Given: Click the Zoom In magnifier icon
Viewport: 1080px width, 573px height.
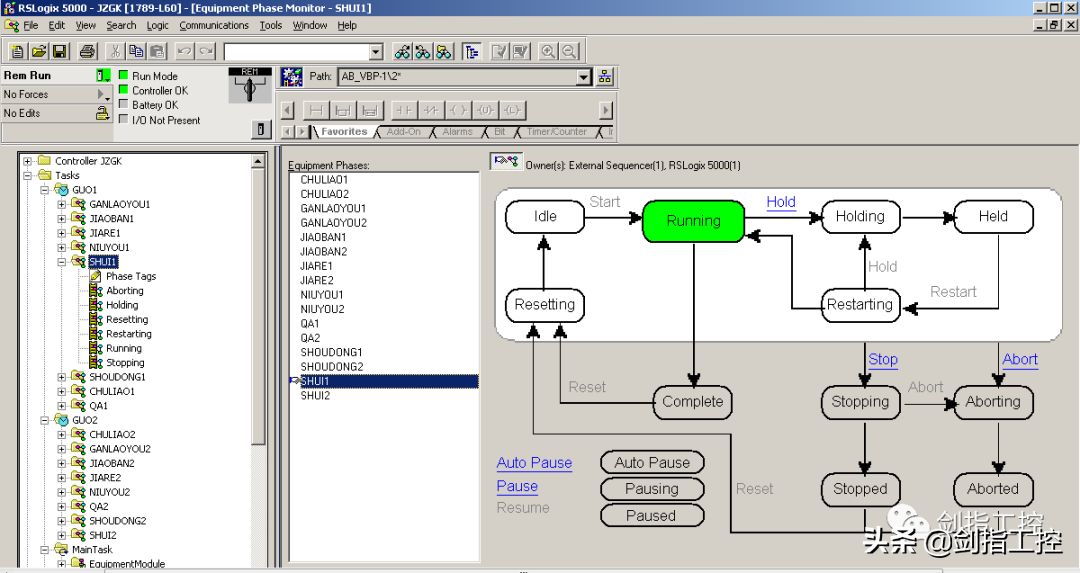Looking at the screenshot, I should pos(548,51).
